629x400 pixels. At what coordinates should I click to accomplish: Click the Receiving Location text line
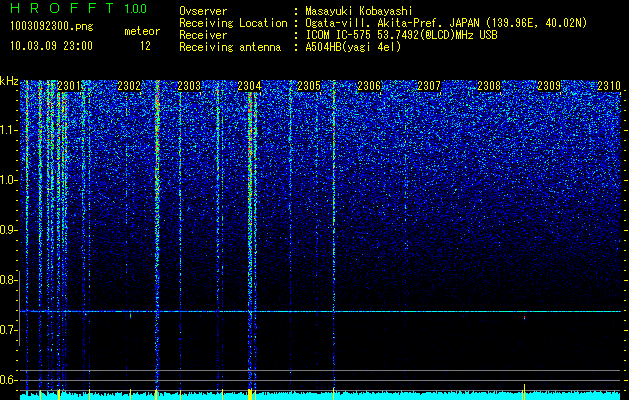pos(383,23)
